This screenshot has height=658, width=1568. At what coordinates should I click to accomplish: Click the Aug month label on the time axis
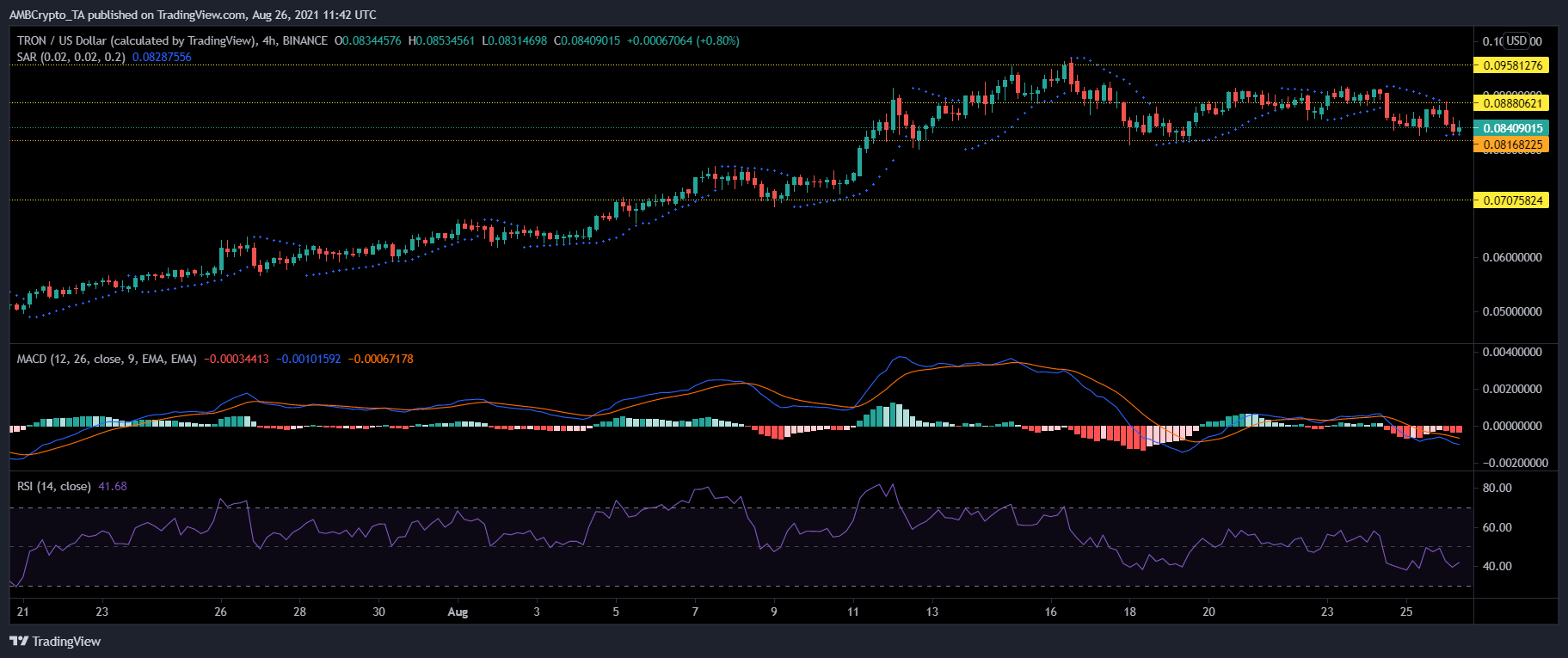click(458, 612)
